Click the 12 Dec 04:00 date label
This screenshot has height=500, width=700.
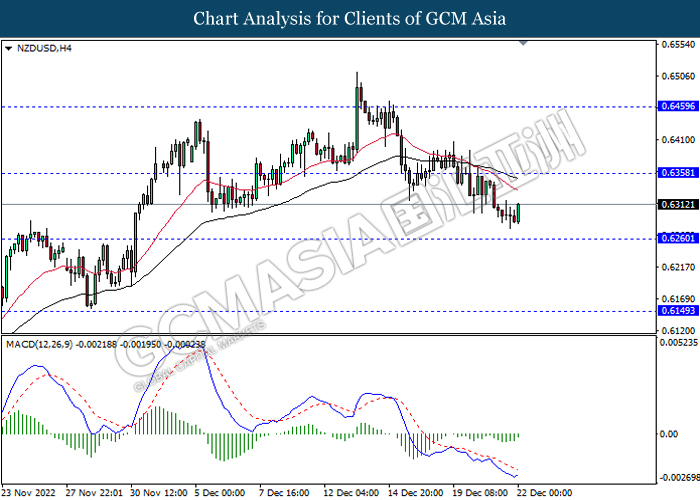pos(351,493)
